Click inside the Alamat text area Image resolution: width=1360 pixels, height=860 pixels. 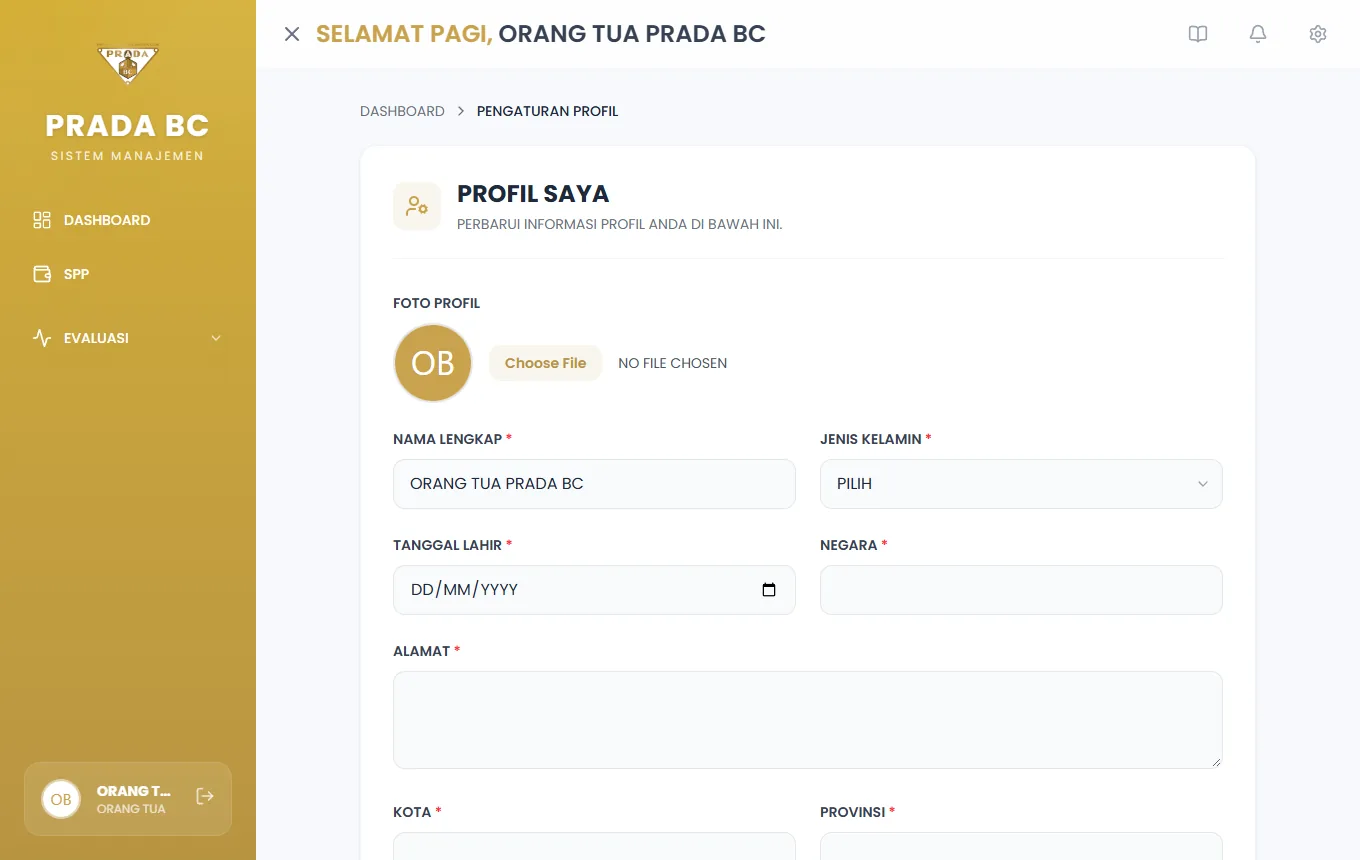[x=808, y=720]
